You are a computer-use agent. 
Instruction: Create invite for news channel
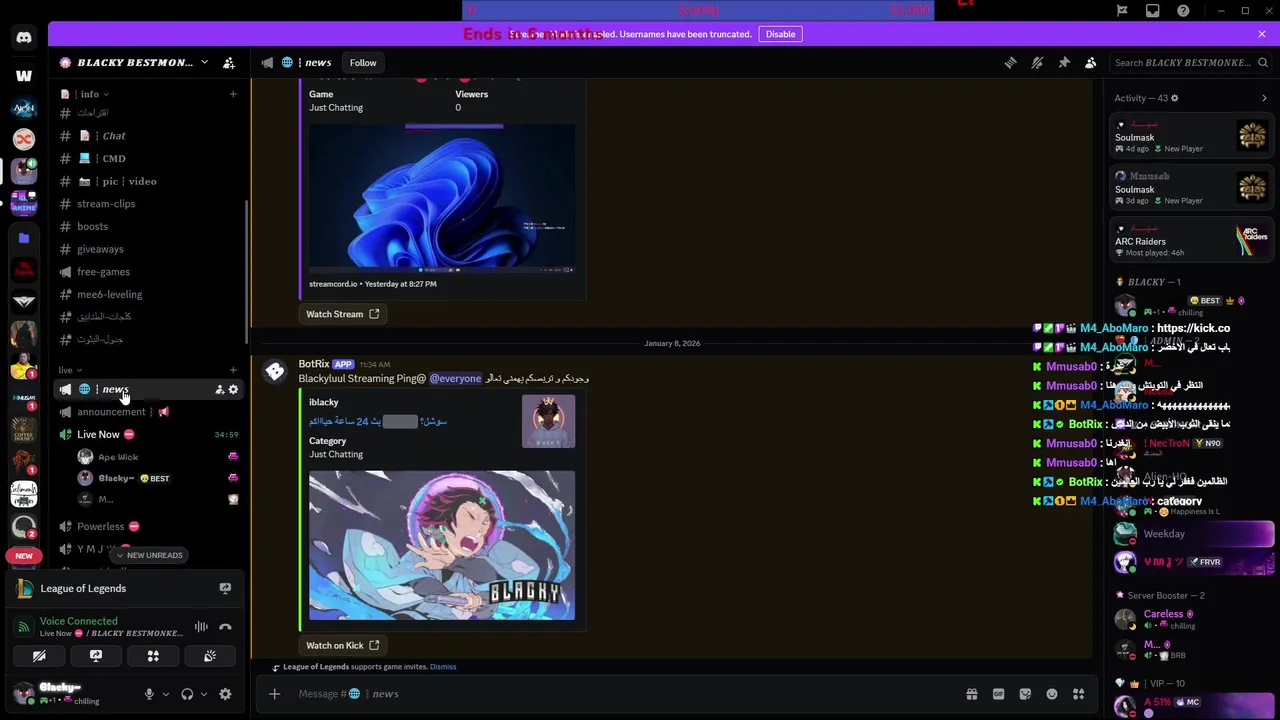click(x=219, y=390)
